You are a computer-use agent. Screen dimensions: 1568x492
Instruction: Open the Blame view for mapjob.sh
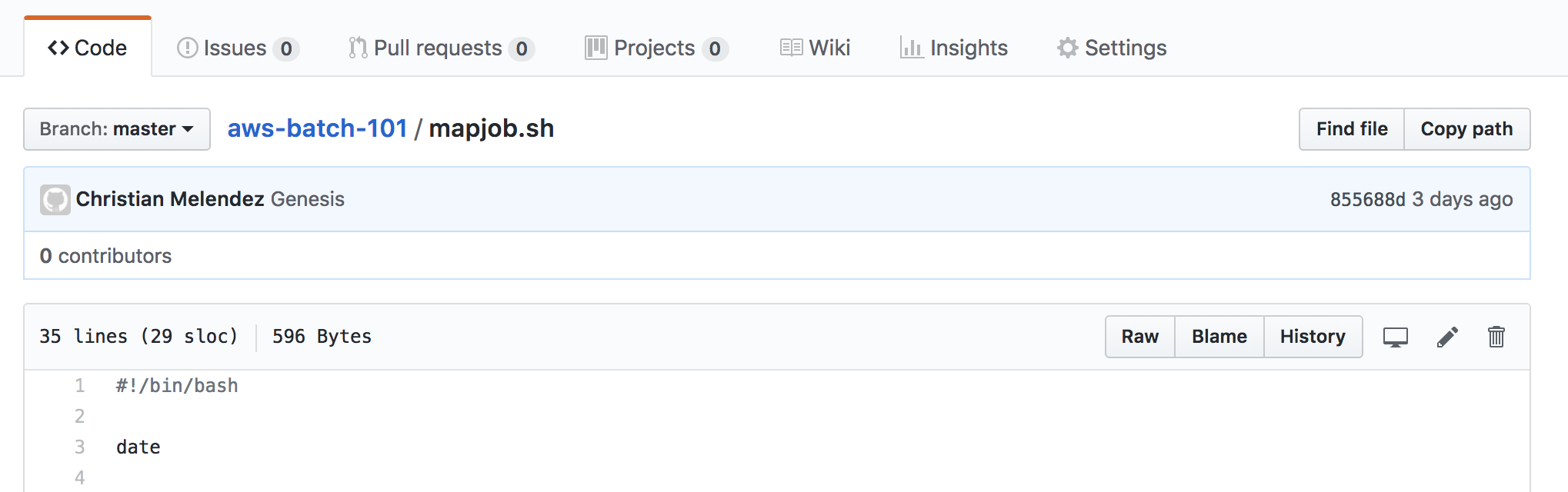click(x=1219, y=337)
